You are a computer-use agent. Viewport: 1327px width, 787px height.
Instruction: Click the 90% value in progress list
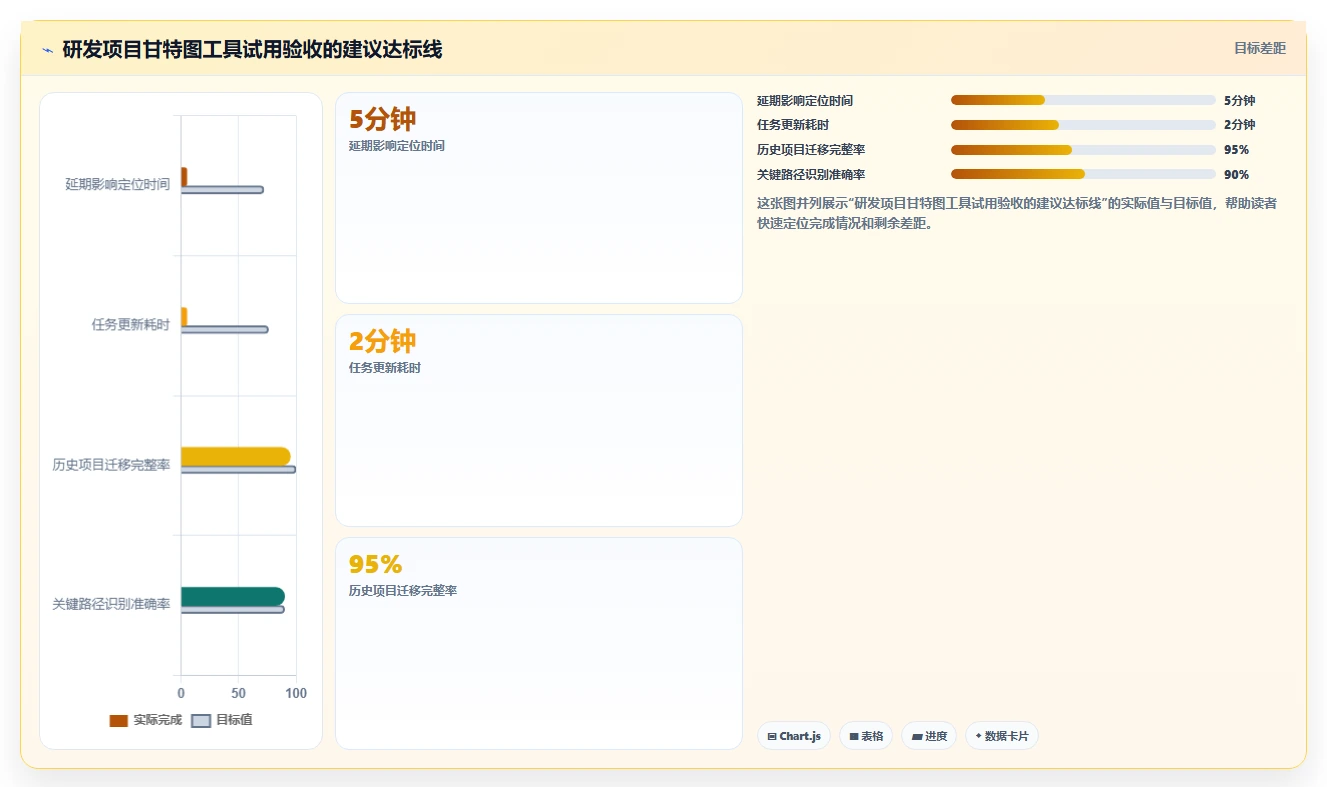[x=1236, y=174]
